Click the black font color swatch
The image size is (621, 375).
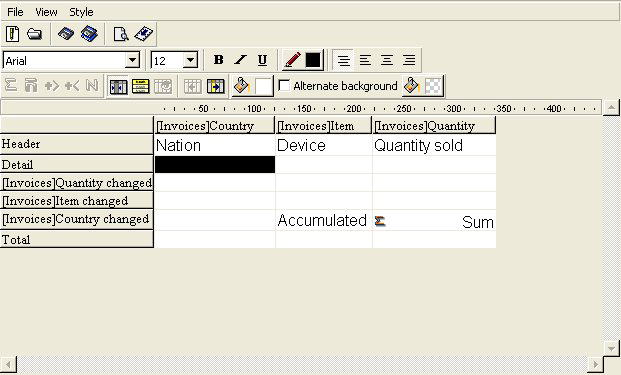point(313,60)
